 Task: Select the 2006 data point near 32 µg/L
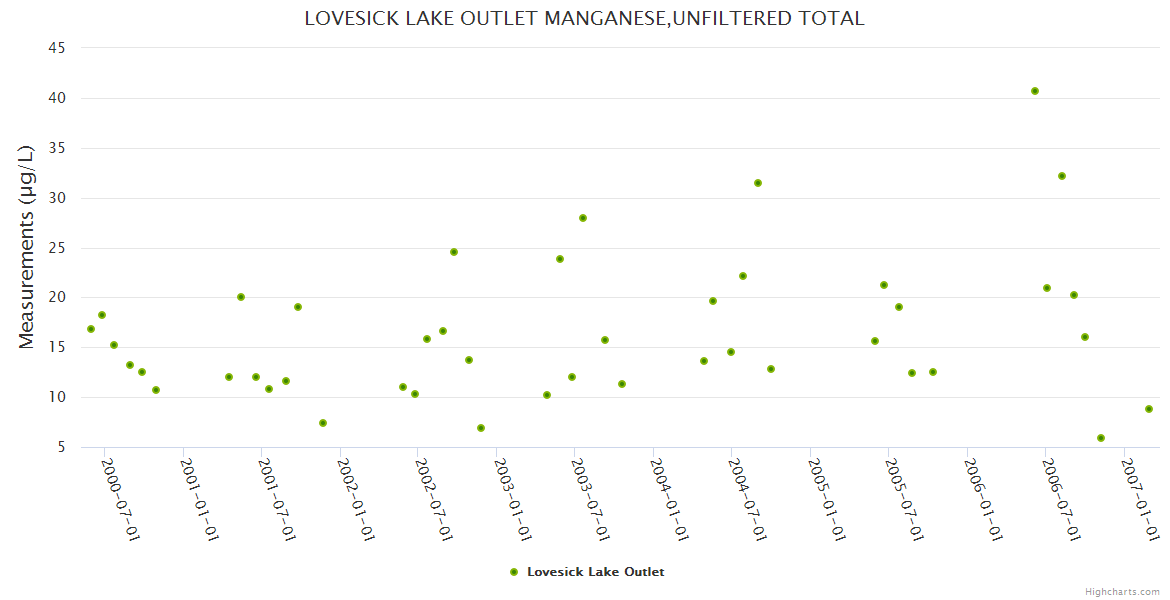pos(1062,176)
